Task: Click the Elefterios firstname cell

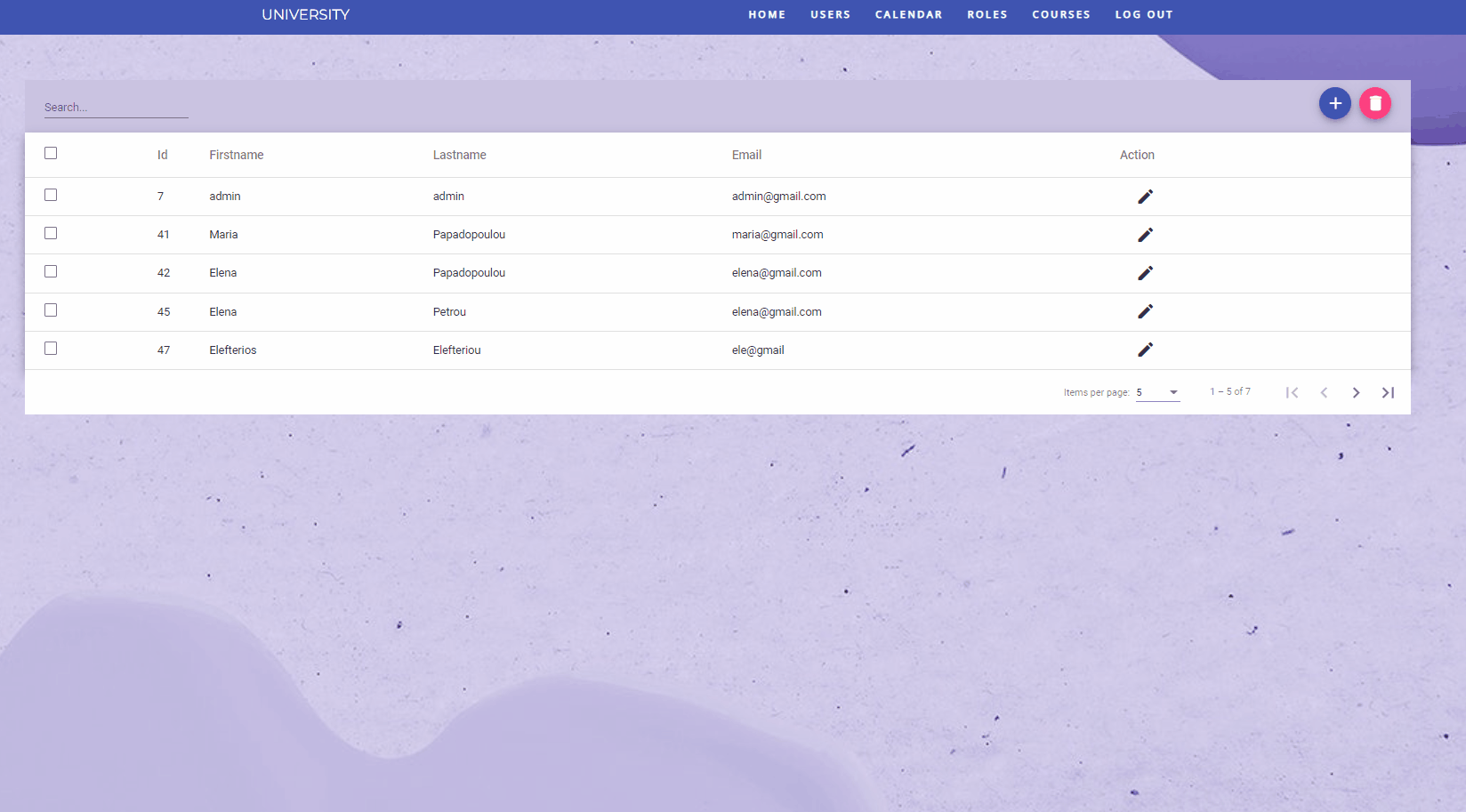Action: [x=233, y=350]
